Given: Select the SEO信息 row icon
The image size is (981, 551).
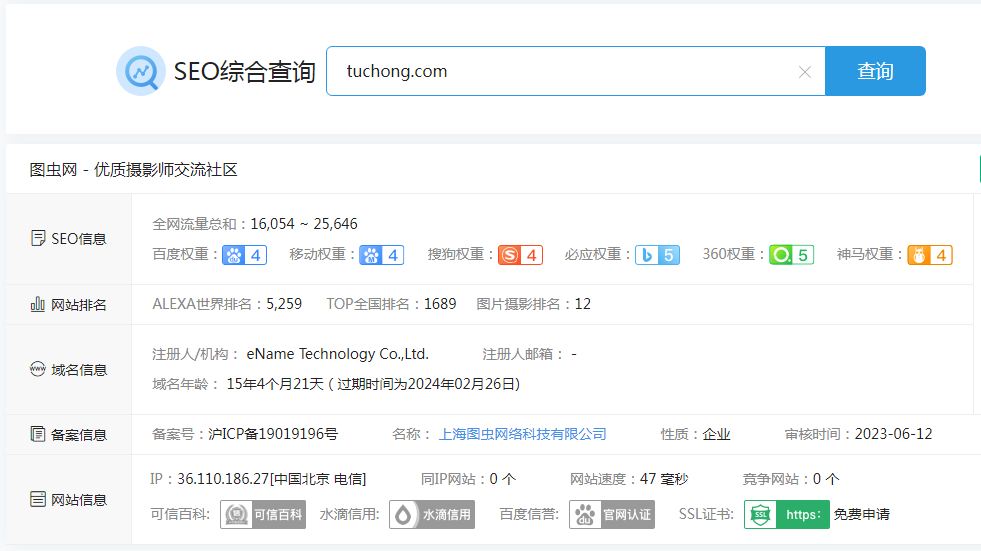Looking at the screenshot, I should (x=38, y=238).
